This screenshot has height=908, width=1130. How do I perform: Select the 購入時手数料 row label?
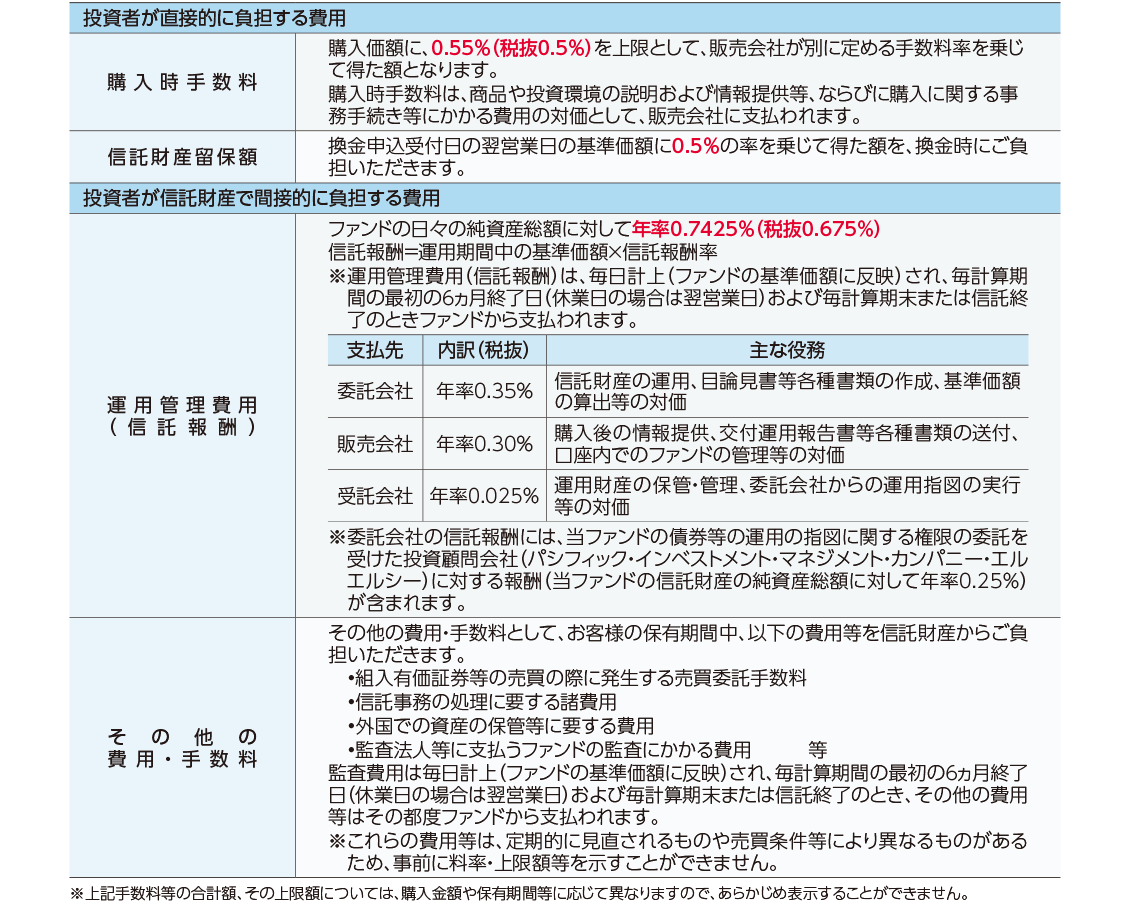pyautogui.click(x=182, y=83)
